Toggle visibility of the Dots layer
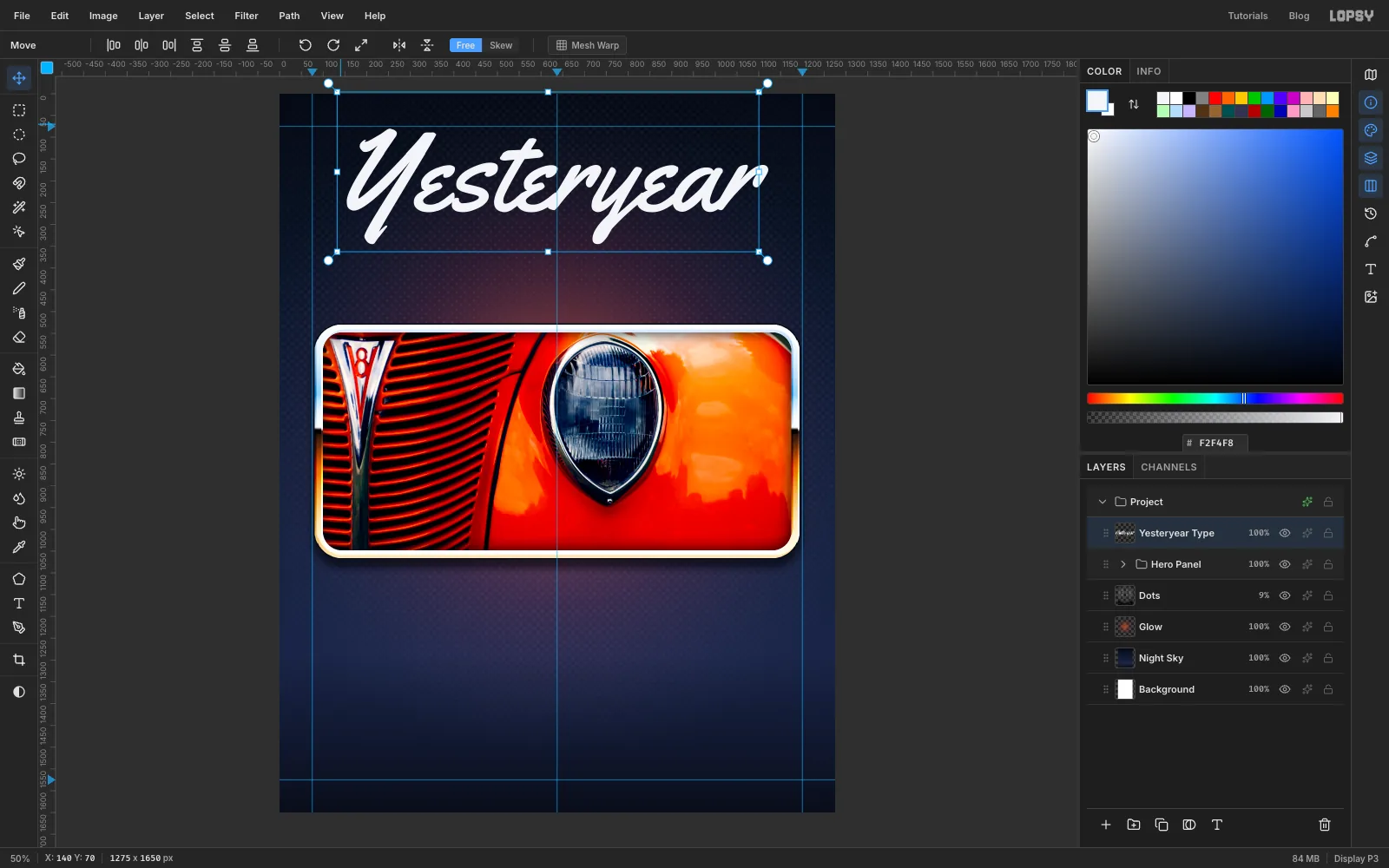This screenshot has width=1389, height=868. tap(1285, 595)
